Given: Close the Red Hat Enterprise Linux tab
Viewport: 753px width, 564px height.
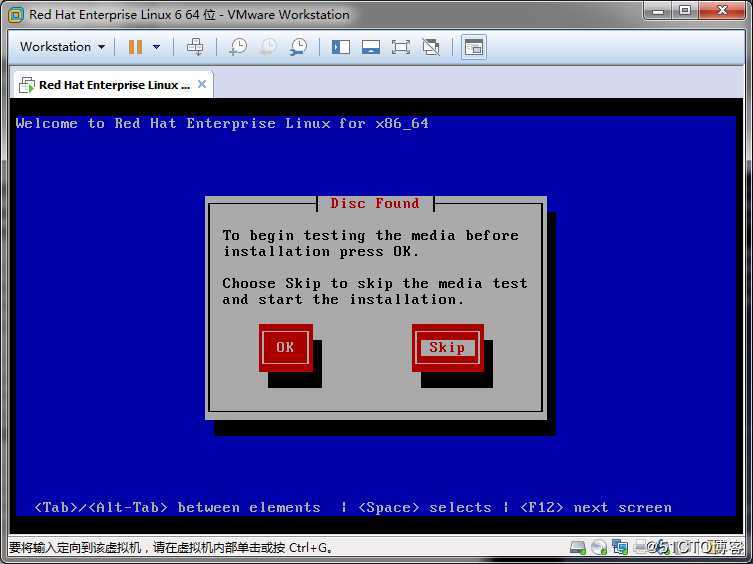Looking at the screenshot, I should click(202, 84).
